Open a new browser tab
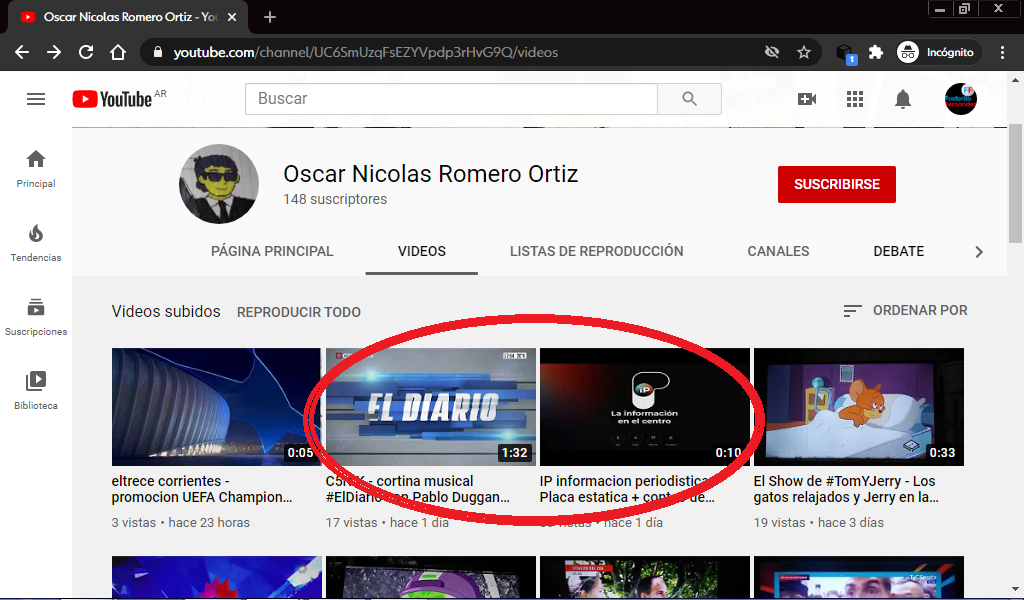 click(x=270, y=17)
